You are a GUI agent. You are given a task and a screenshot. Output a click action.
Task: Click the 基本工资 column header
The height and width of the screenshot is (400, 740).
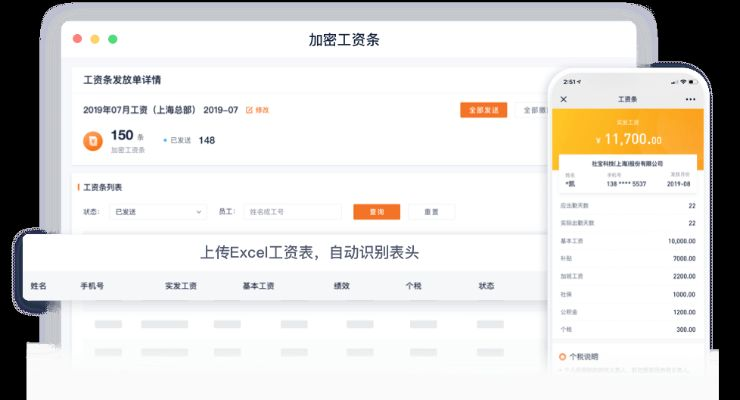point(258,286)
